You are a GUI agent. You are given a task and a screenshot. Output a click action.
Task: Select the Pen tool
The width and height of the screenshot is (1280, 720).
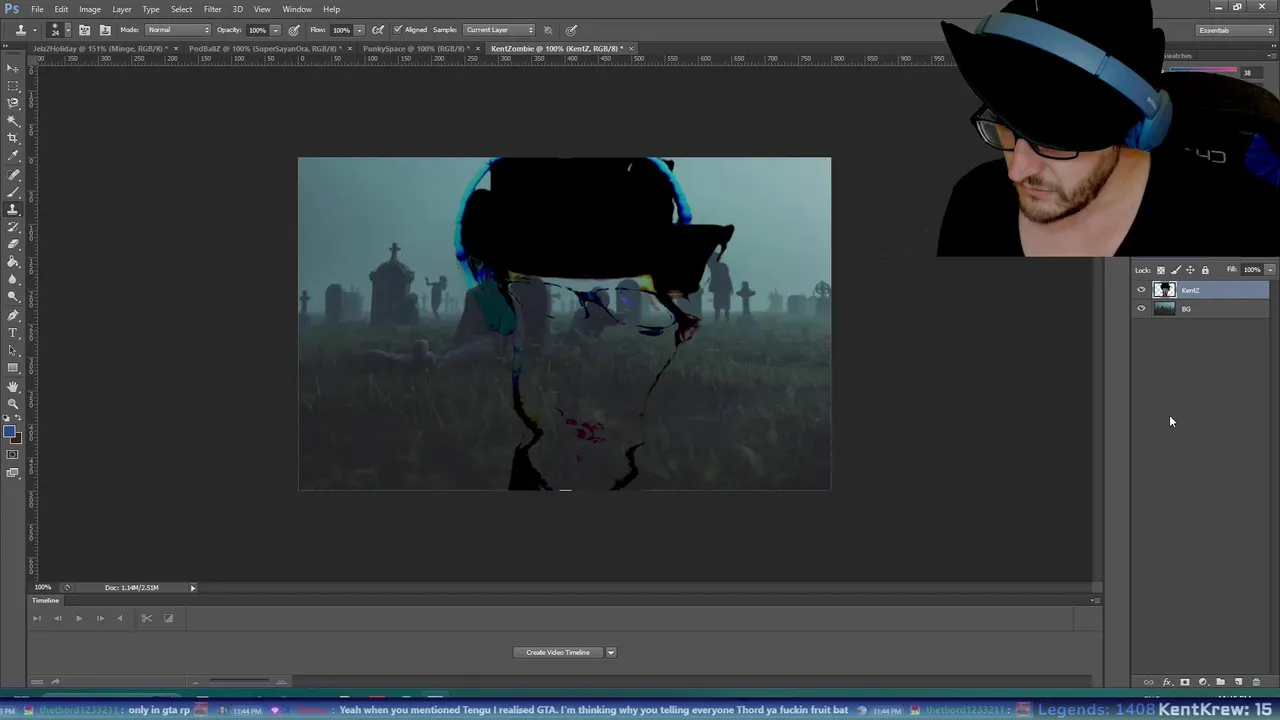(x=13, y=315)
